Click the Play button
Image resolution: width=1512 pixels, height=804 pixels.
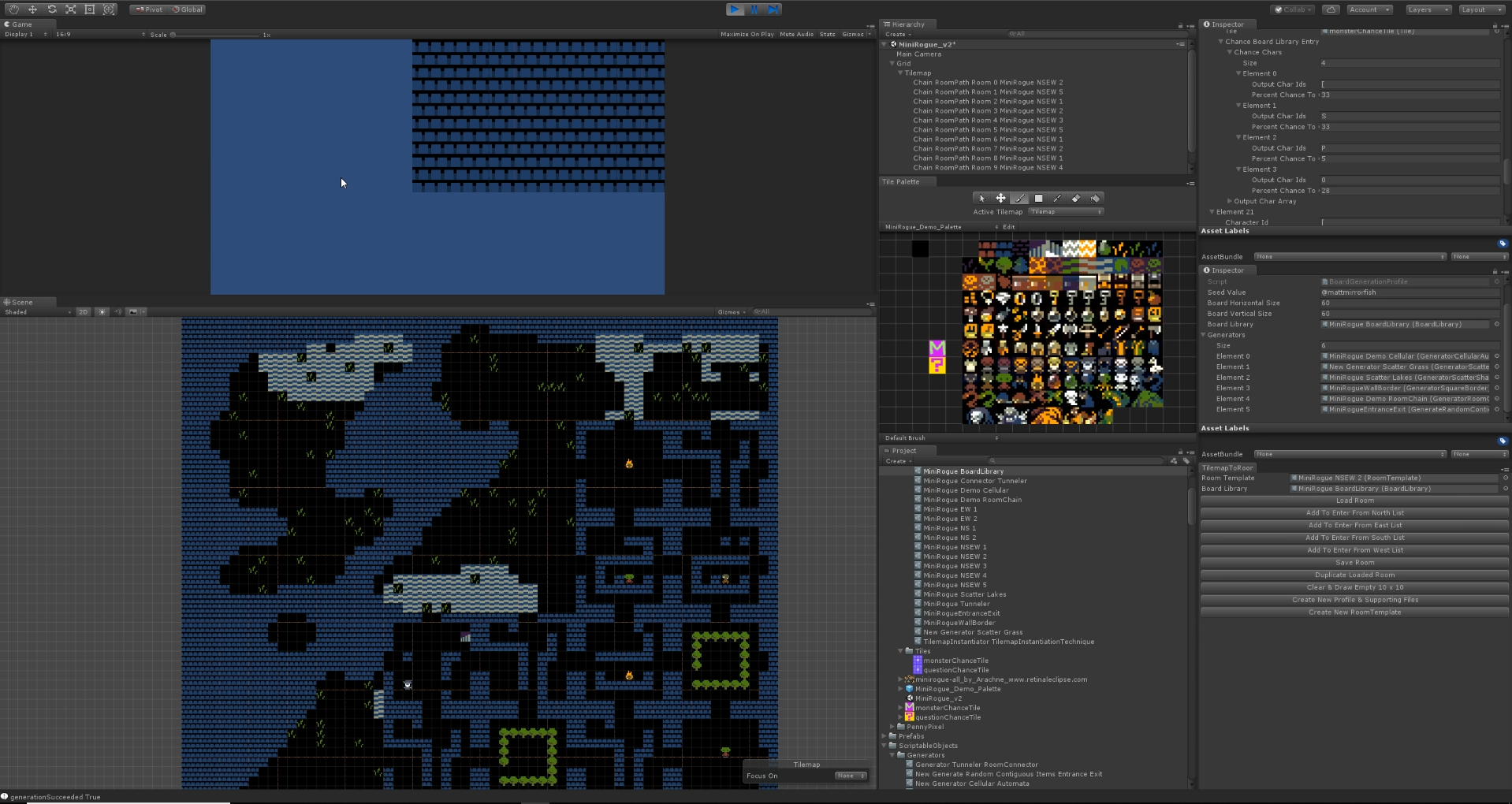735,9
